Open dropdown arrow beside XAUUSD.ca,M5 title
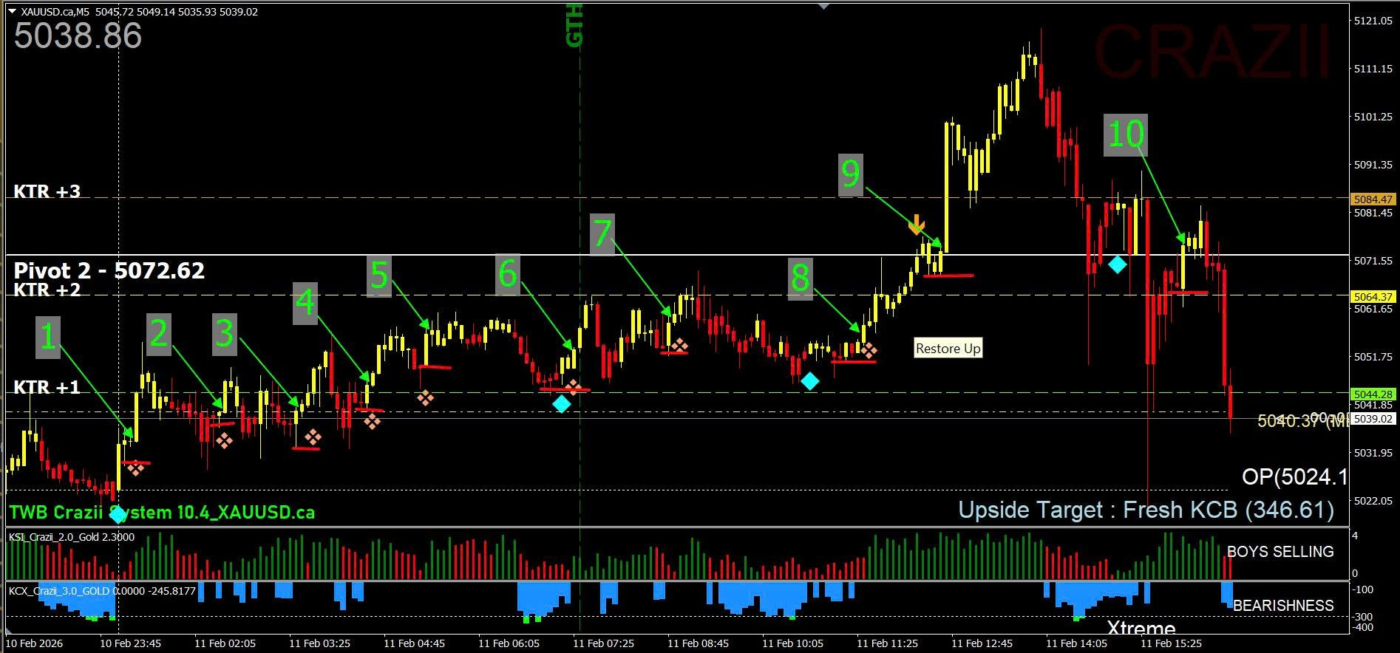Screen dimensions: 1400x653 [12, 11]
